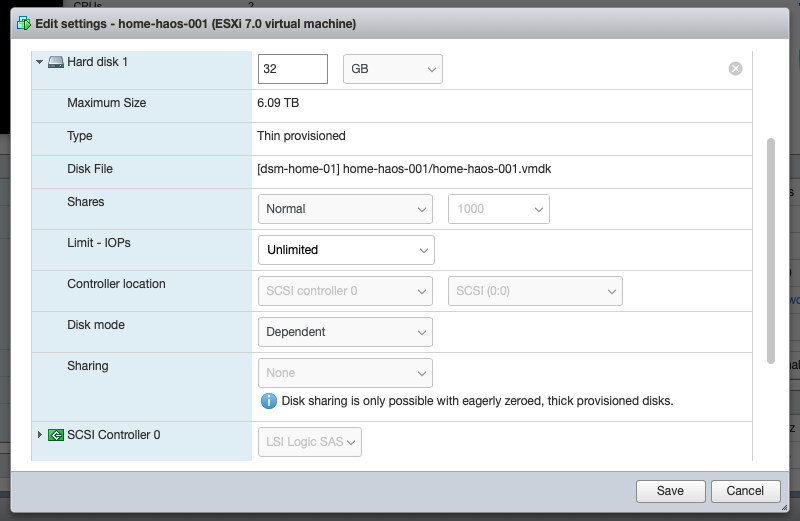Open the GB disk size unit dropdown

392,69
